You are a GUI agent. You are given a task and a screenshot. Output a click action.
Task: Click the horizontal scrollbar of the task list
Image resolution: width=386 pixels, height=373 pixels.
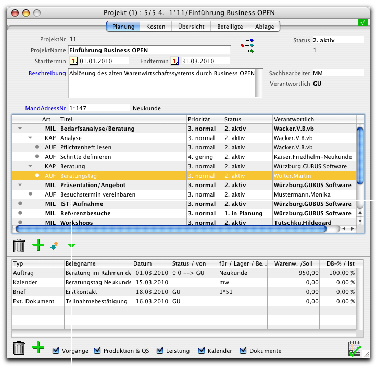[x=171, y=229]
